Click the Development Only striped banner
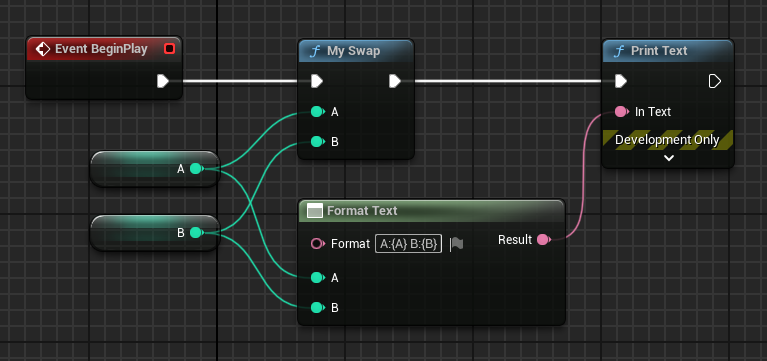This screenshot has width=767, height=361. click(x=668, y=140)
